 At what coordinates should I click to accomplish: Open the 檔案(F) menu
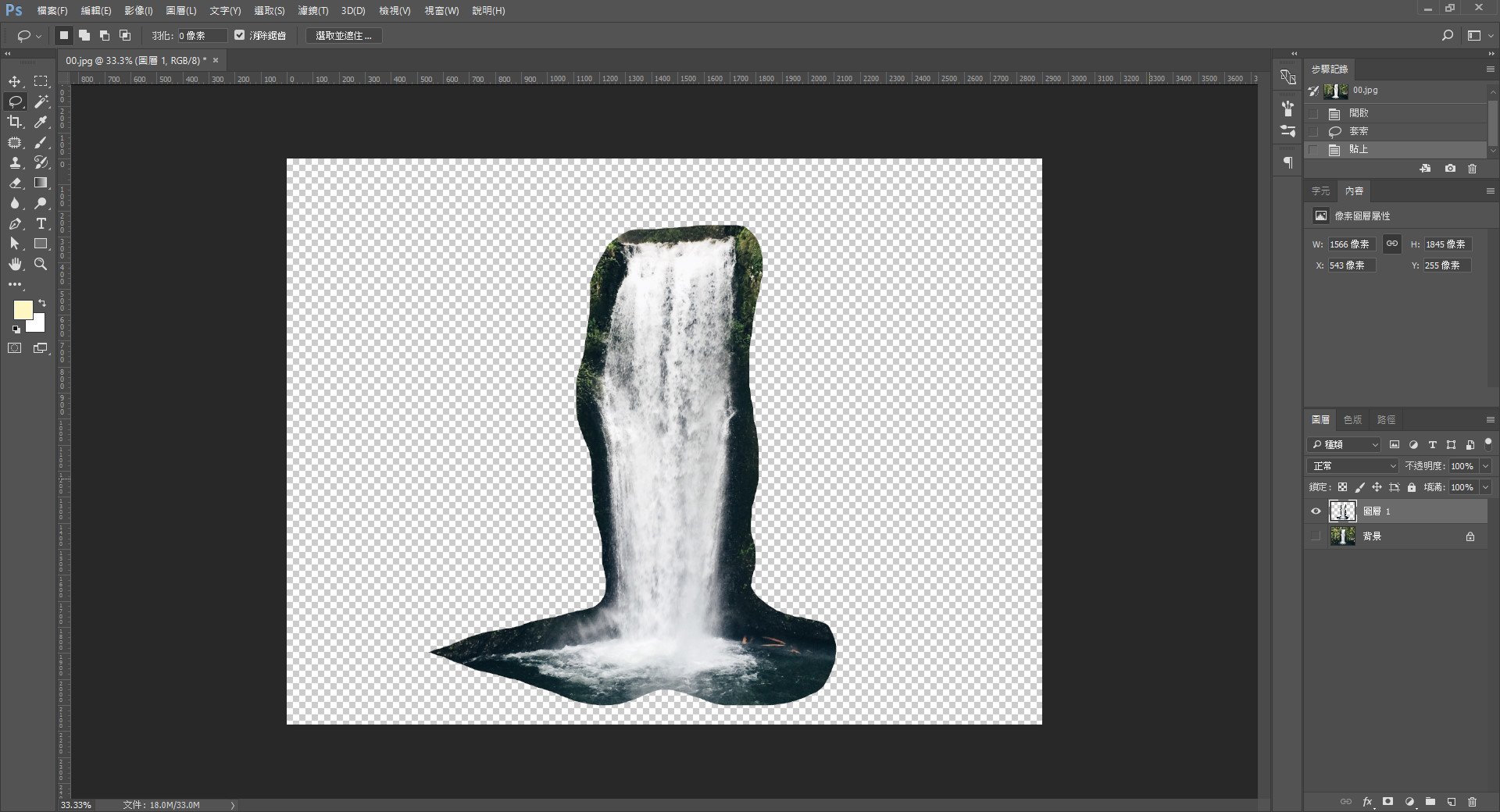pos(52,11)
